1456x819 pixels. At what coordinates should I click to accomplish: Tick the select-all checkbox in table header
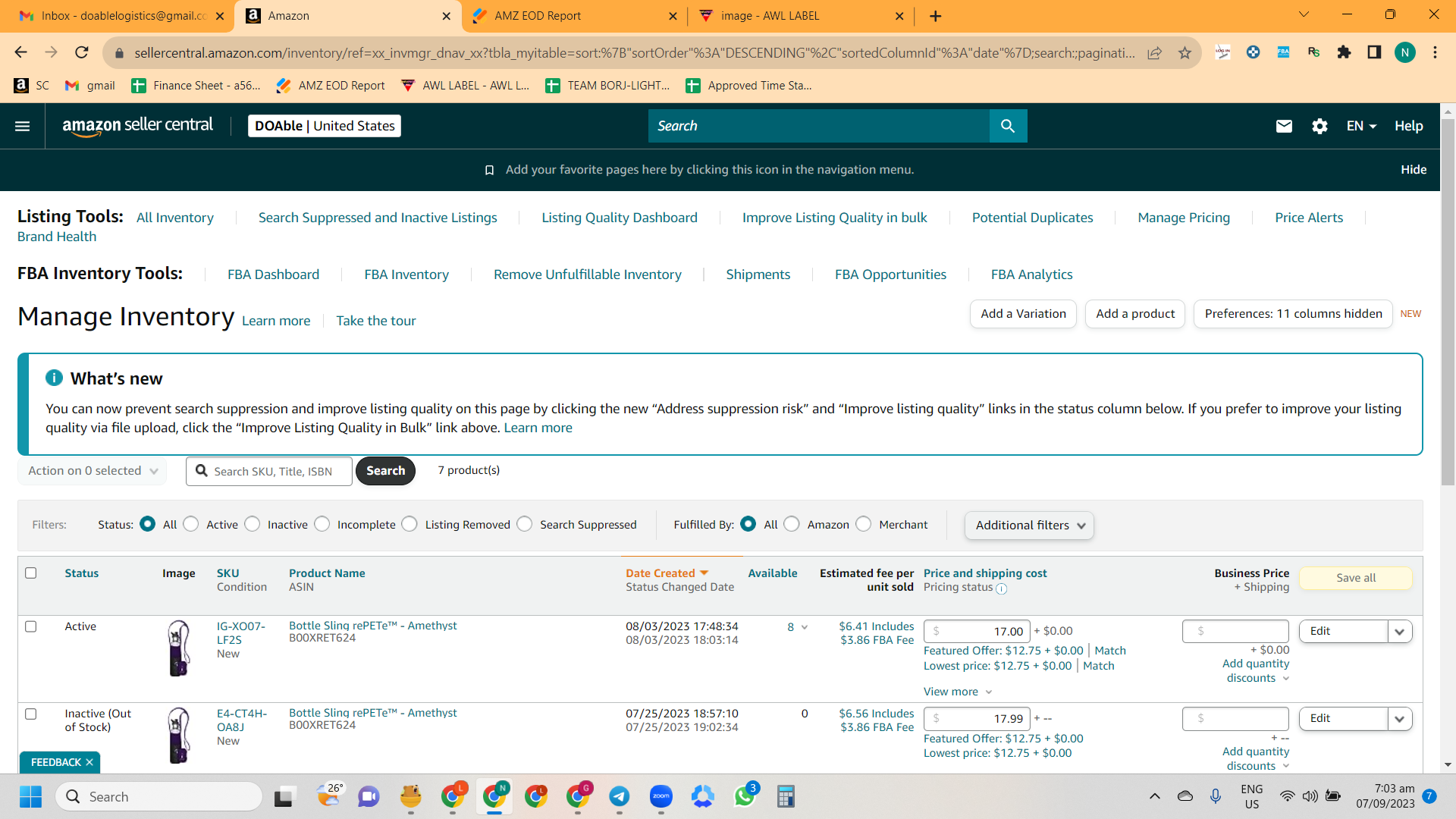click(x=31, y=573)
